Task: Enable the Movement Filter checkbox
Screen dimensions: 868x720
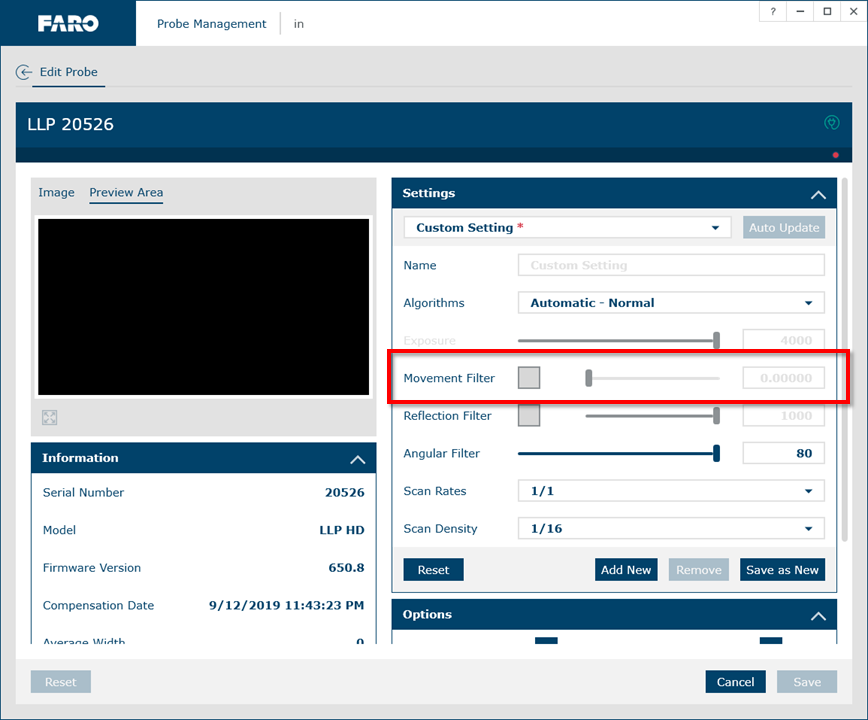Action: click(529, 378)
